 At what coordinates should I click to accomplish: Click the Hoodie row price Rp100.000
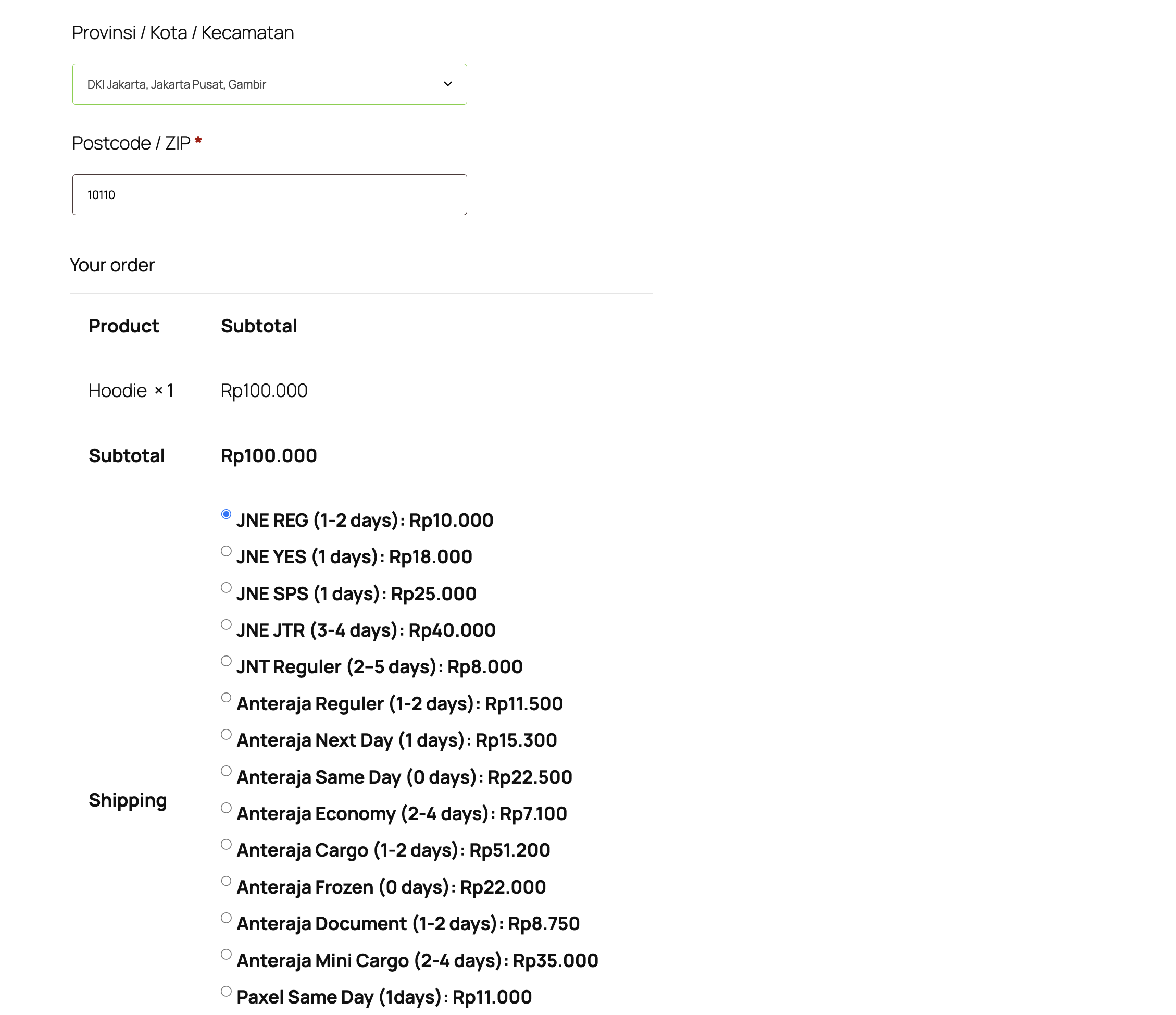264,391
